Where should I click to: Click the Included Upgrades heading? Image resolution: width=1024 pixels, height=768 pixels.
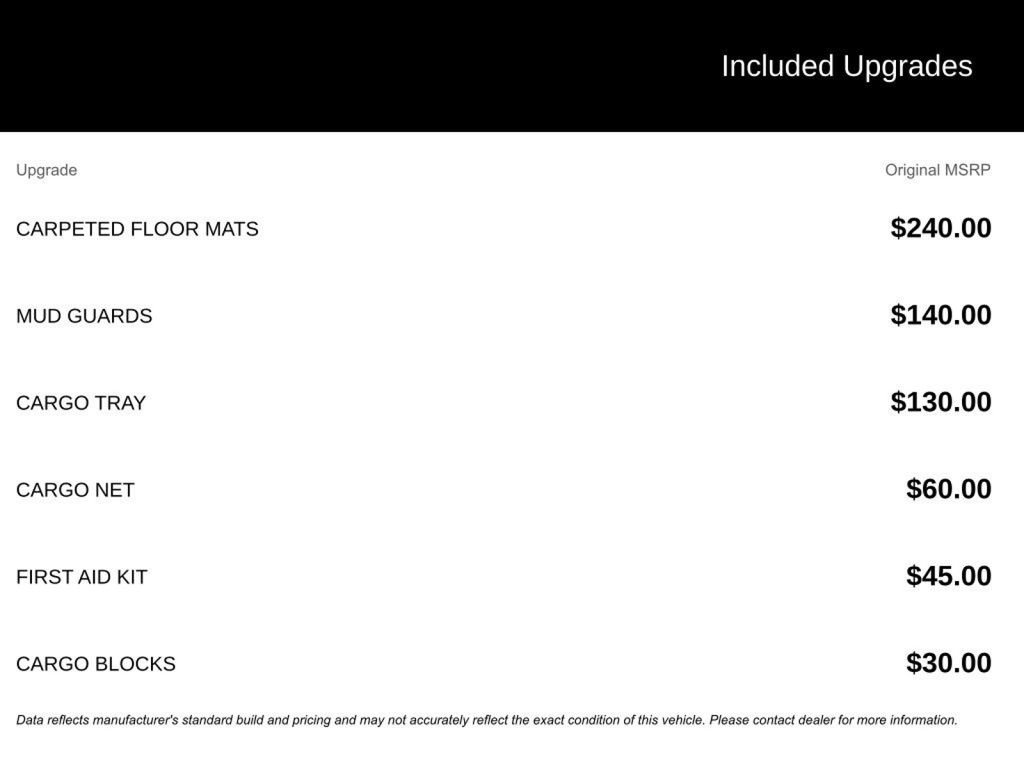tap(846, 66)
